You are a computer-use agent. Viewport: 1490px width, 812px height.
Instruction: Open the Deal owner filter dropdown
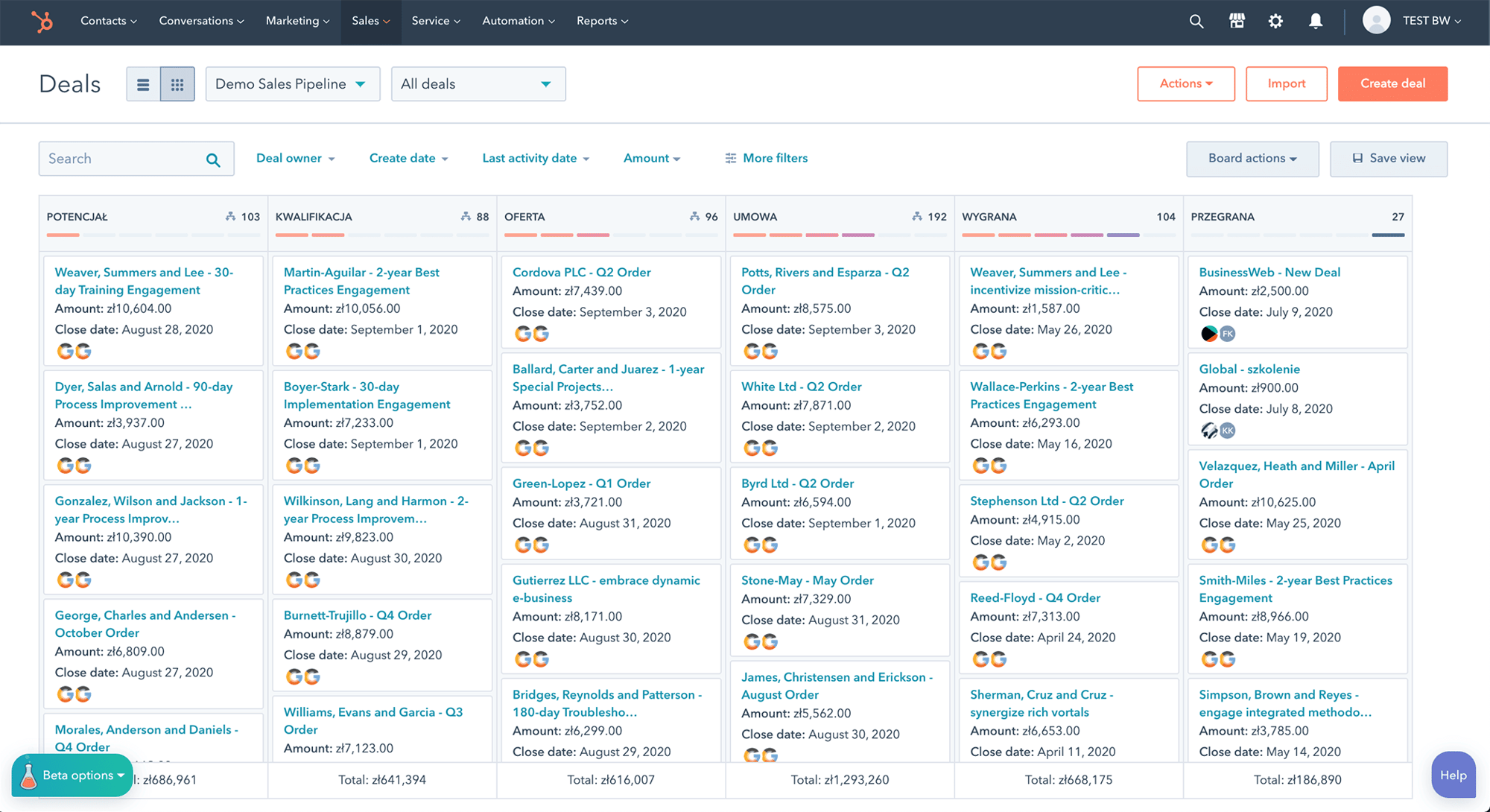tap(296, 158)
